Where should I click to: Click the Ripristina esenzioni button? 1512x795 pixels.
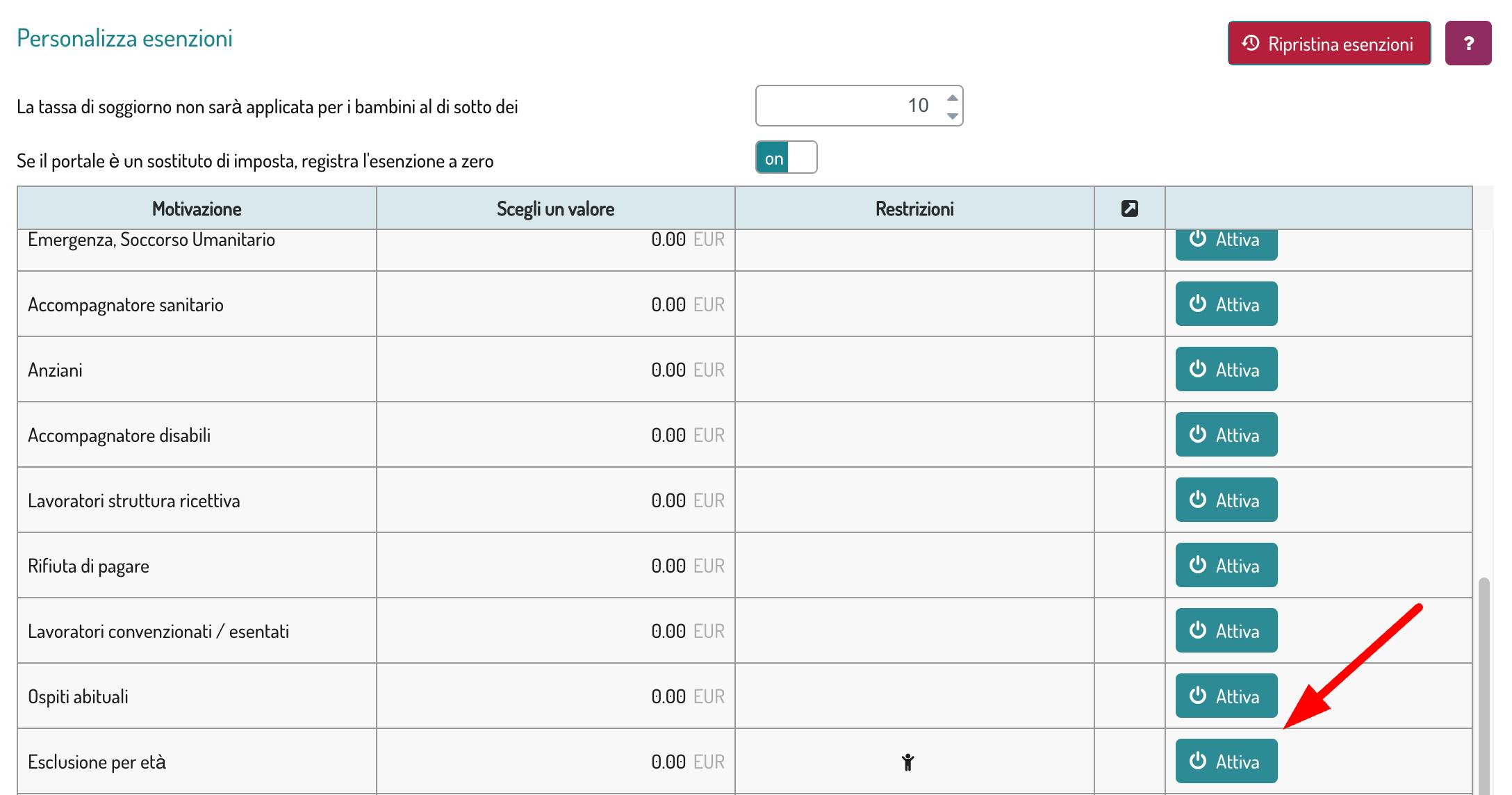pyautogui.click(x=1329, y=44)
